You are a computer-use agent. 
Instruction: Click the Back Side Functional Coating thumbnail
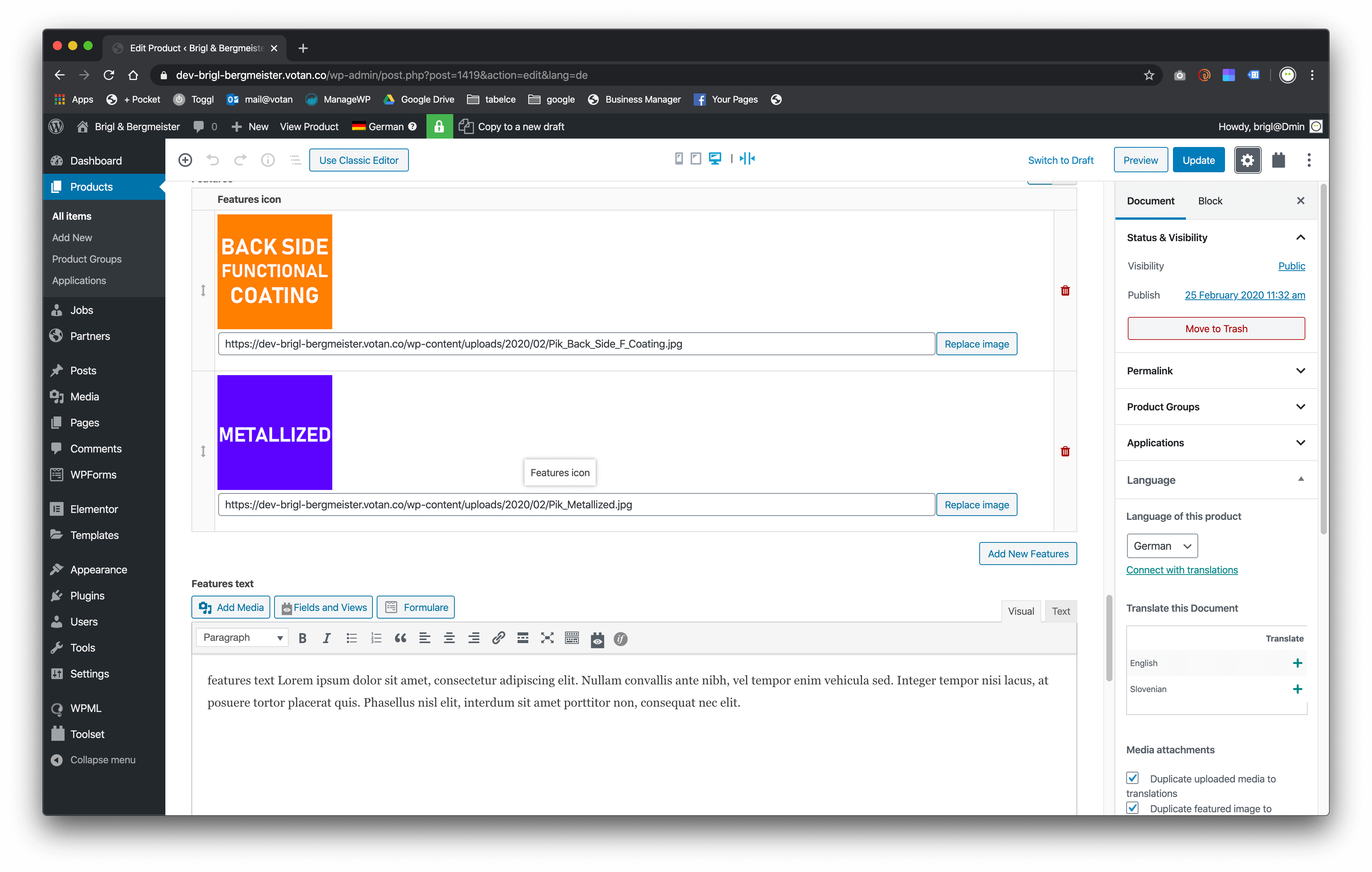(x=274, y=272)
